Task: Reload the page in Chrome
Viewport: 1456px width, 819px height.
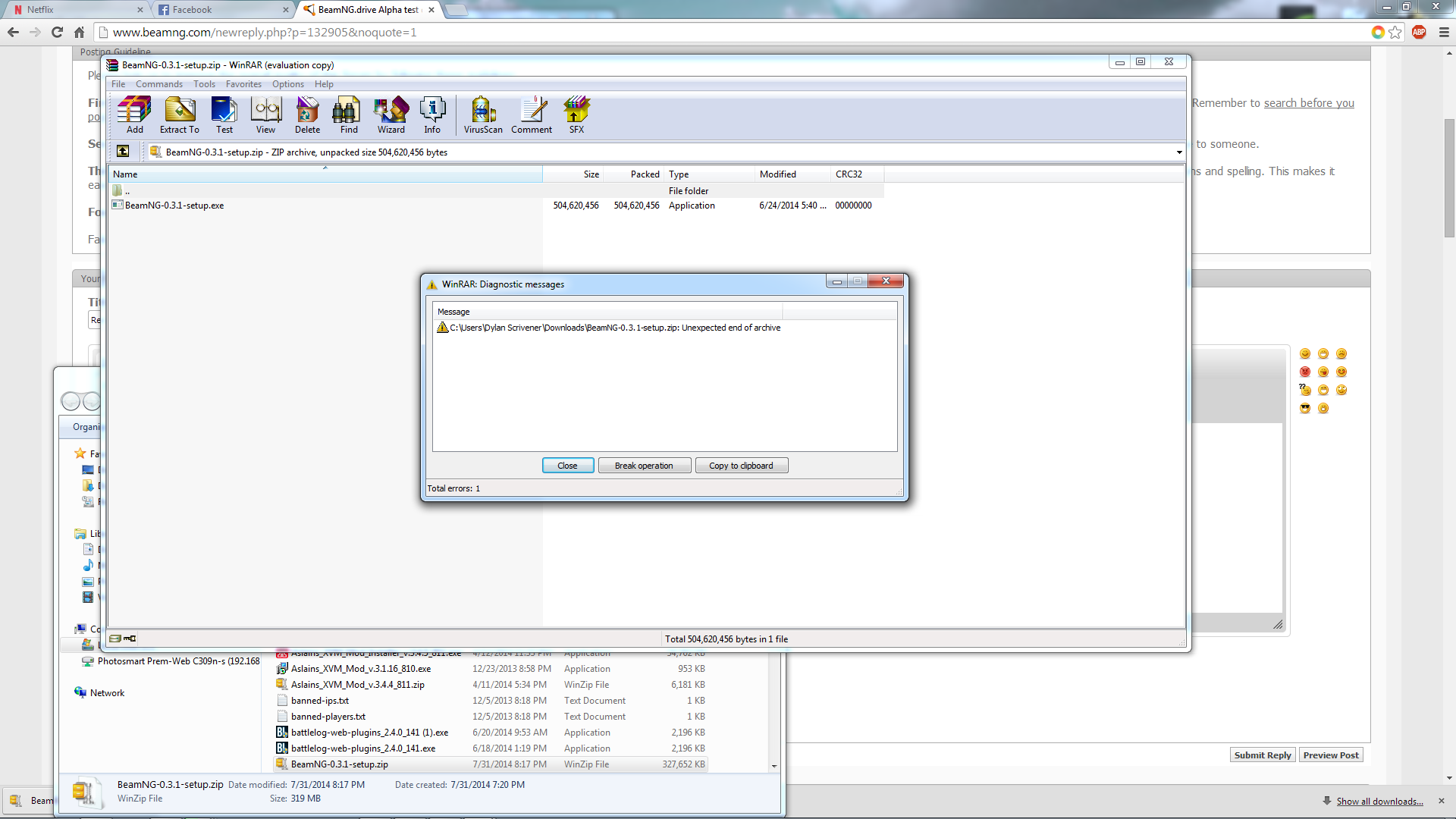Action: (57, 32)
